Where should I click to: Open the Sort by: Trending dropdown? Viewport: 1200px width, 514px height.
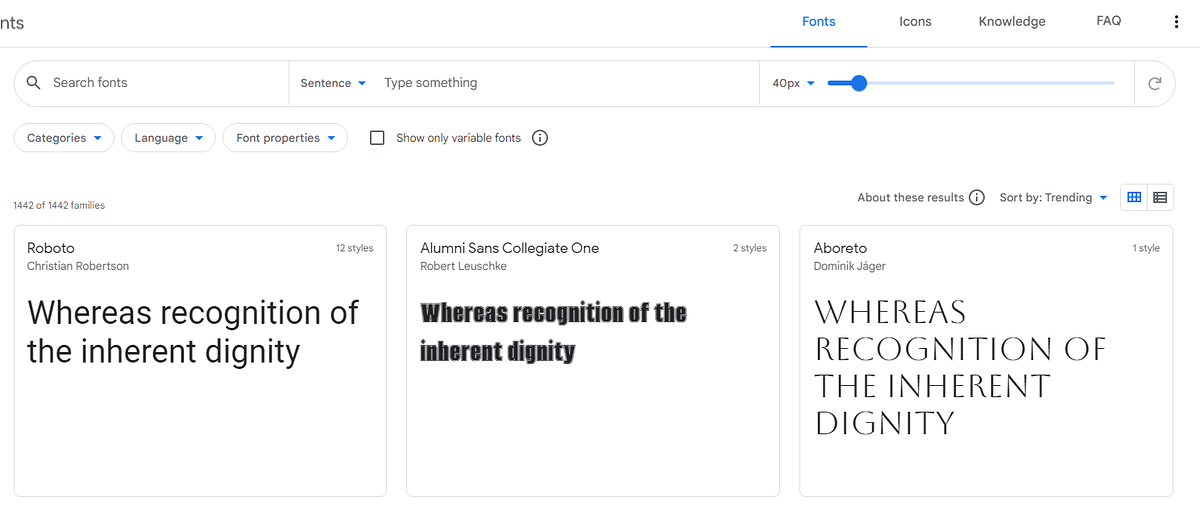1053,198
